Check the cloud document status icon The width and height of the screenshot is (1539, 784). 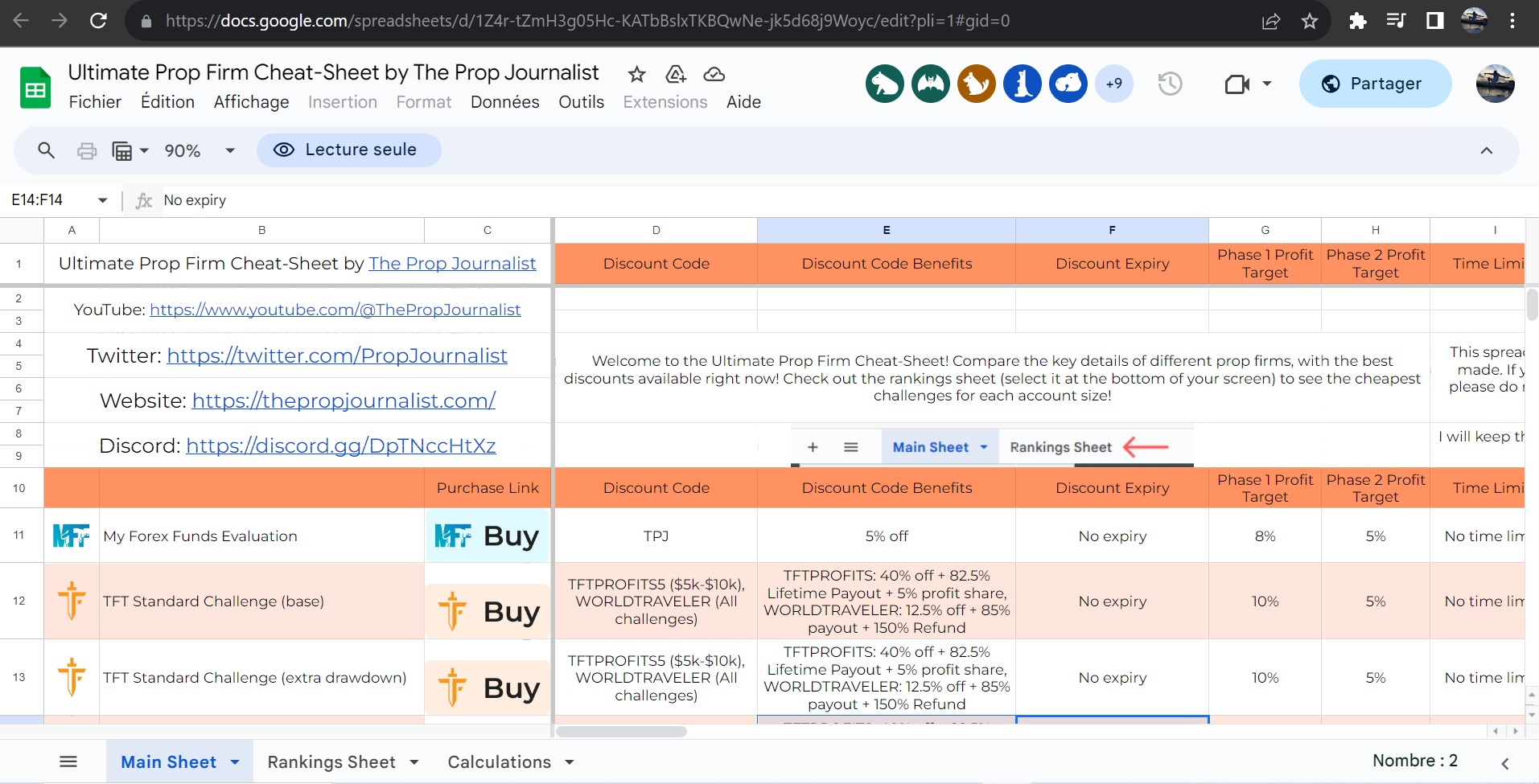pyautogui.click(x=714, y=75)
